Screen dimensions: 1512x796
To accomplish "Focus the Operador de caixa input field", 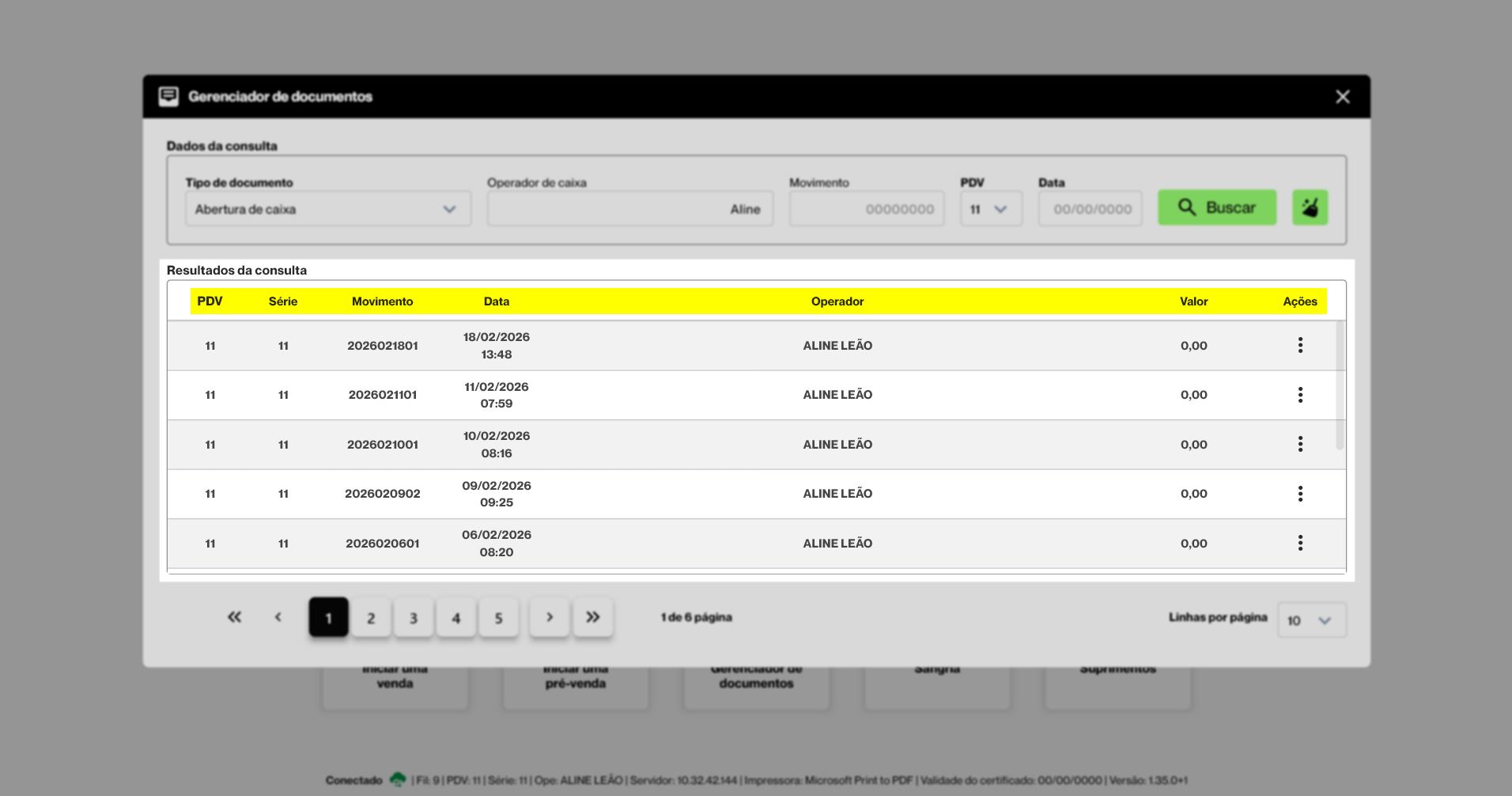I will pyautogui.click(x=629, y=209).
